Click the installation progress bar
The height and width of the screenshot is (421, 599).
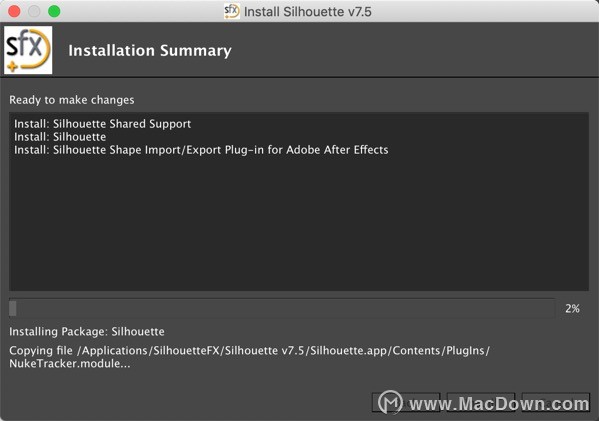tap(282, 309)
